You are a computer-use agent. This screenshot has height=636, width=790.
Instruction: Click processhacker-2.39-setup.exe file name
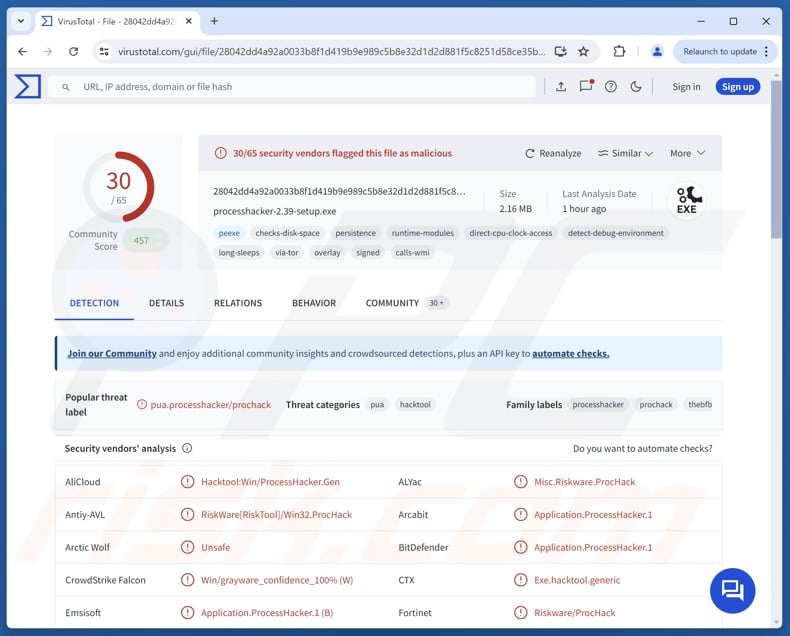275,211
